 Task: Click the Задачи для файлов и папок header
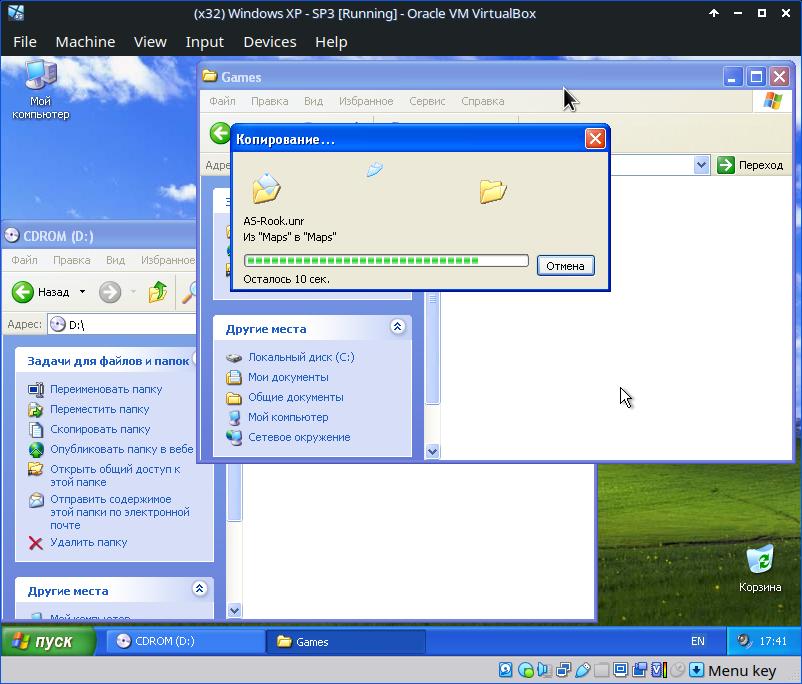(108, 361)
